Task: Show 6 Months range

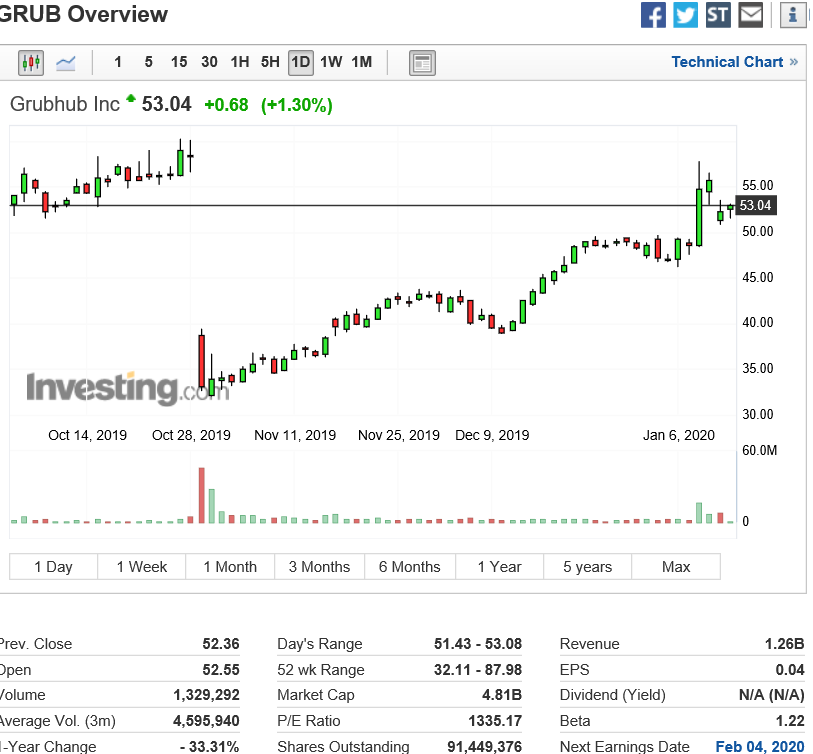Action: coord(410,566)
